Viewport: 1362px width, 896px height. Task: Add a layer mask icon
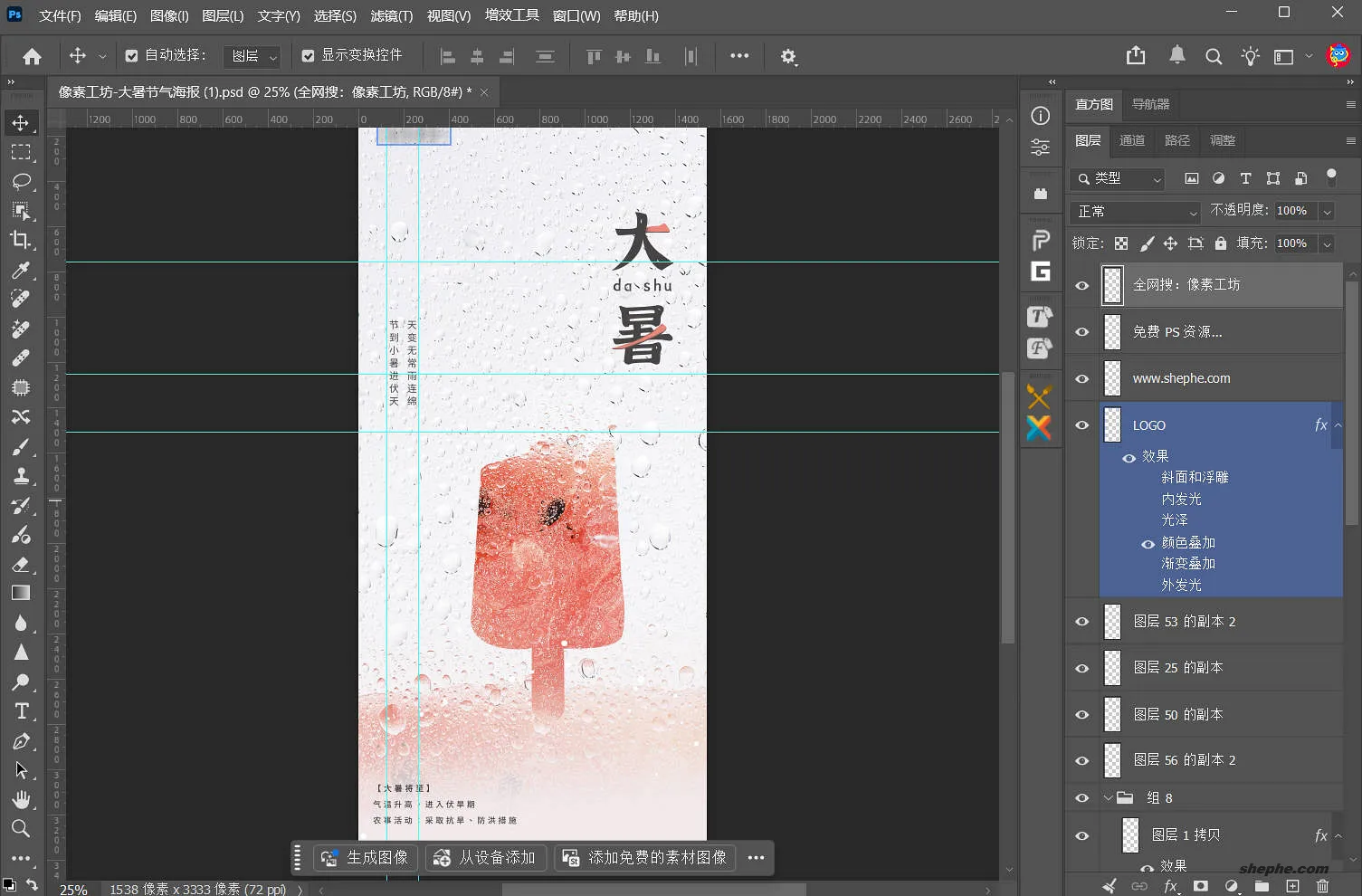click(1201, 886)
